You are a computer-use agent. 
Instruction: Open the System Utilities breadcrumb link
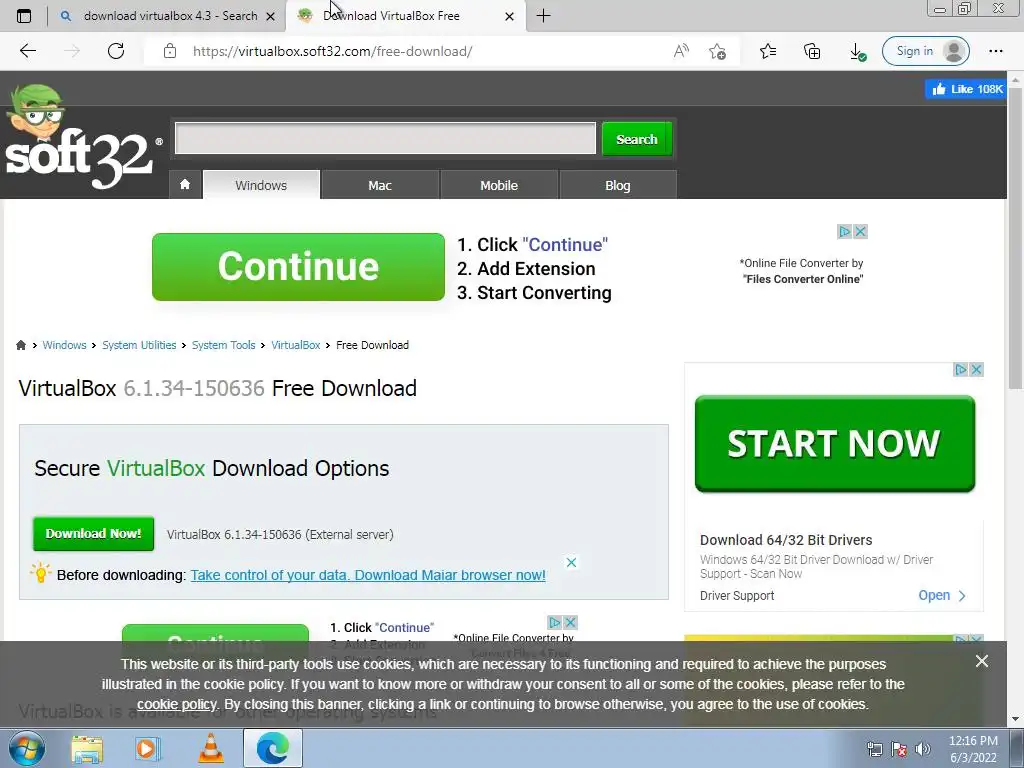tap(139, 345)
